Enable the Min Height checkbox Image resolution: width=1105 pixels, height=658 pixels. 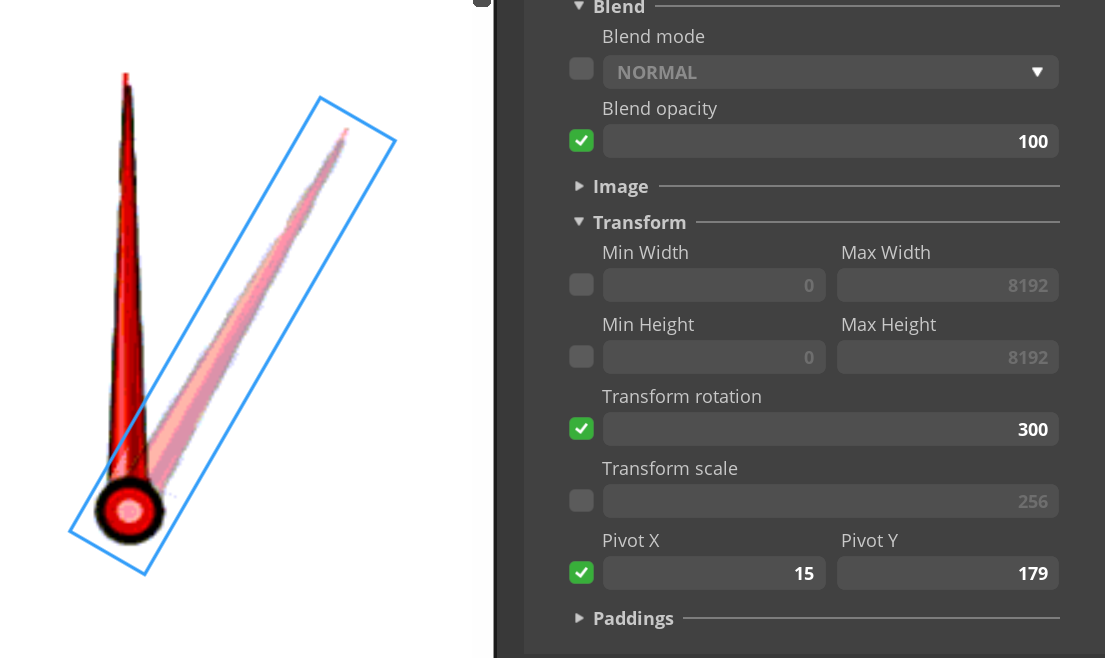(x=581, y=357)
